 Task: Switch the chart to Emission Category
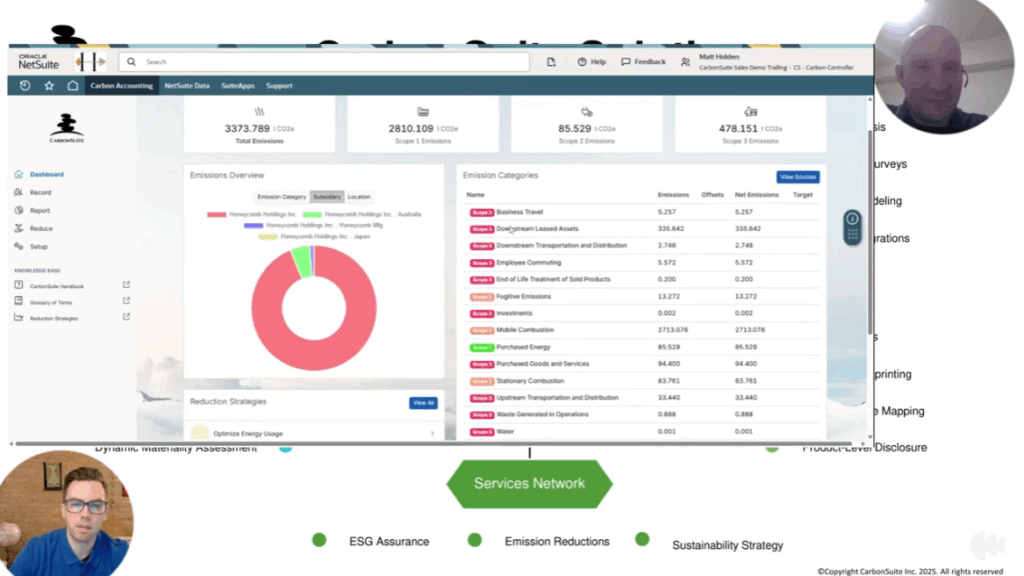click(x=281, y=197)
